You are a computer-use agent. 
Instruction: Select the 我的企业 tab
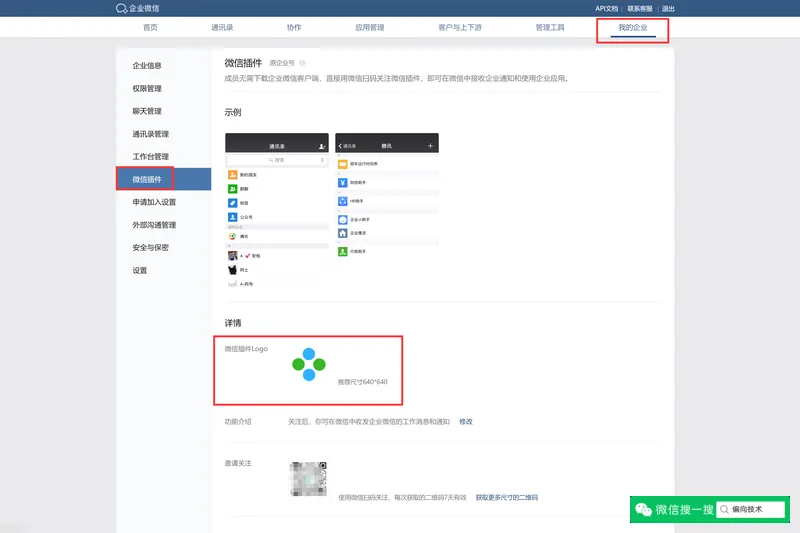click(633, 28)
